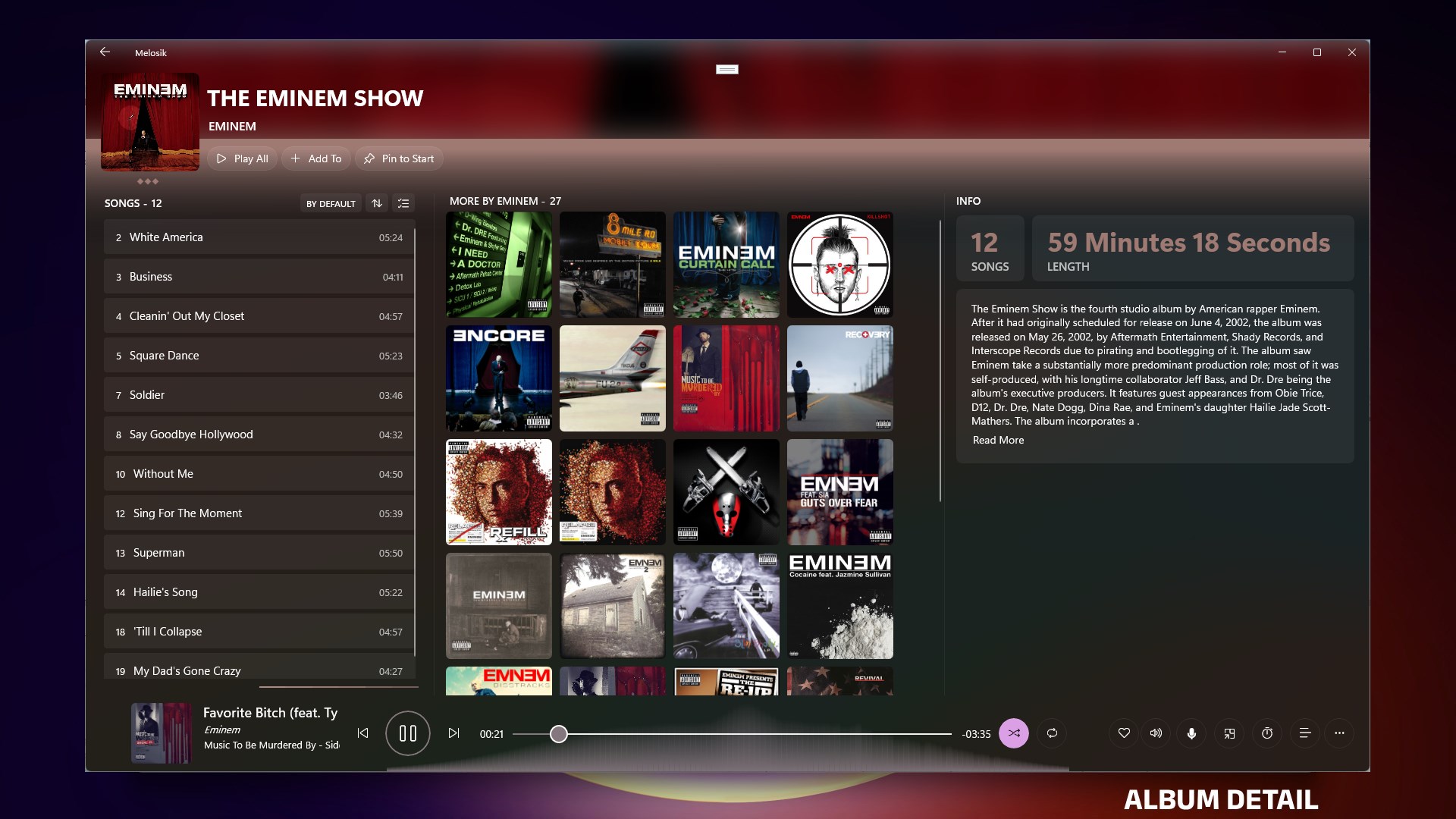Image resolution: width=1456 pixels, height=819 pixels.
Task: Open more options ellipsis menu
Action: (1339, 733)
